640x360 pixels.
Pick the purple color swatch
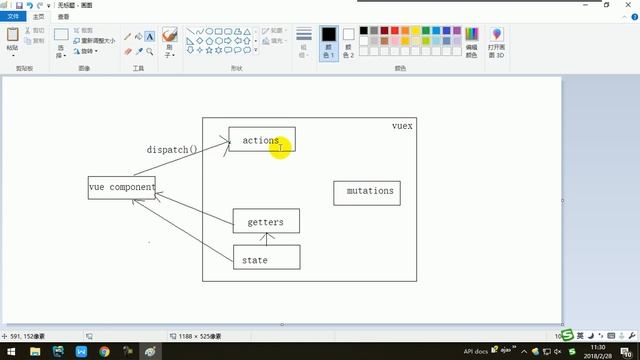tap(457, 31)
